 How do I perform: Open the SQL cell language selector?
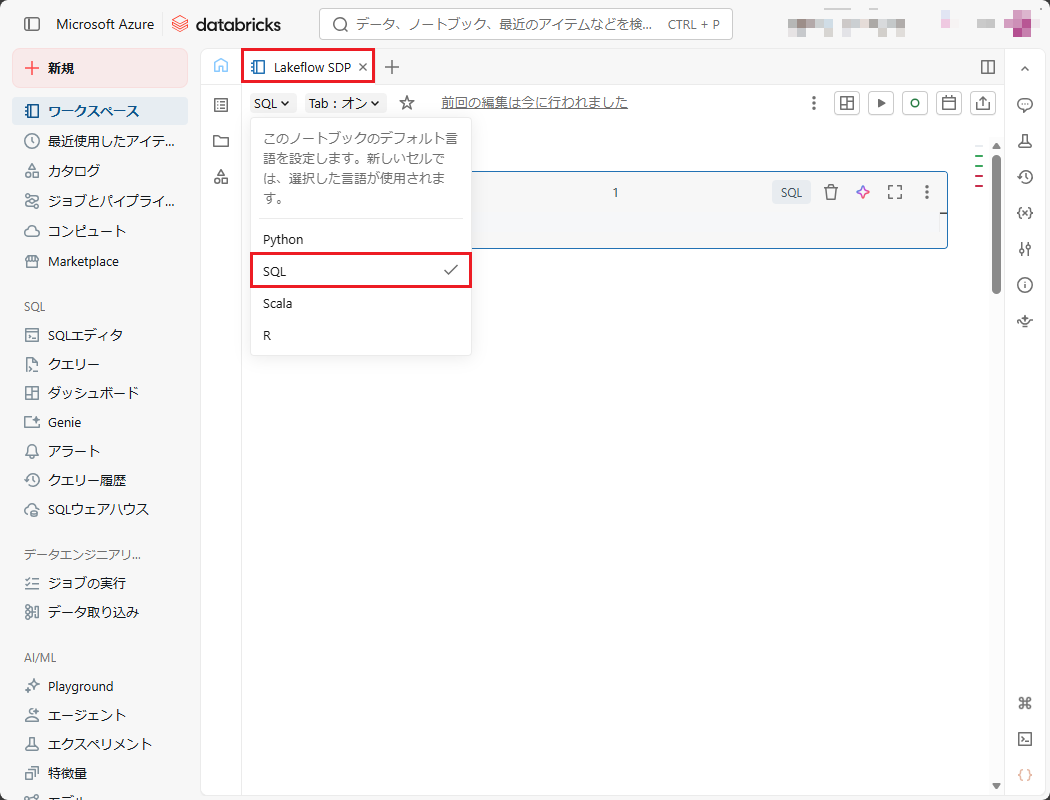click(791, 192)
